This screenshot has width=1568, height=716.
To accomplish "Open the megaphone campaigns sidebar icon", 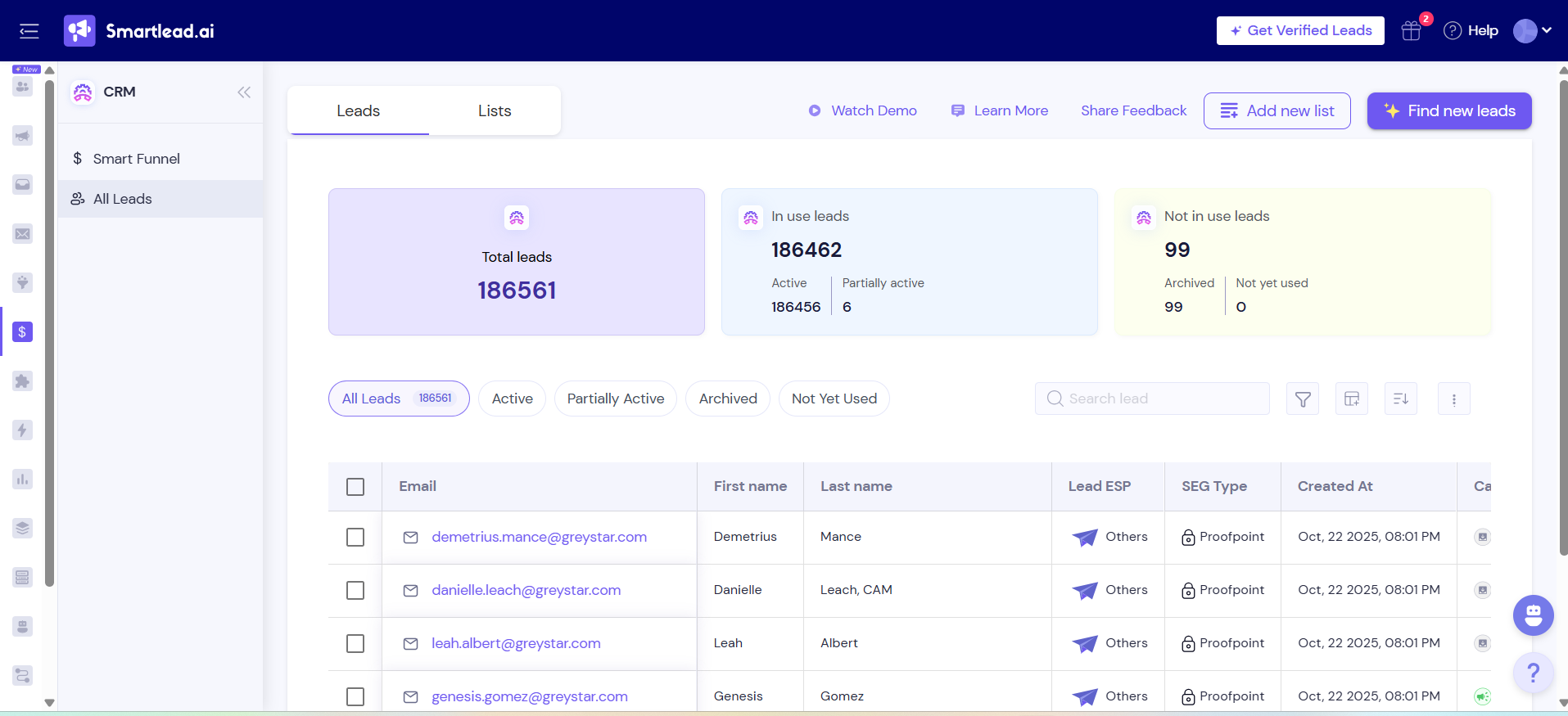I will [x=23, y=136].
